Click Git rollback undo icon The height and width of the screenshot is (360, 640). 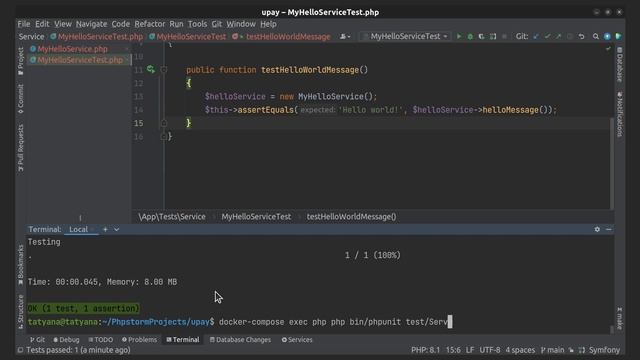coord(581,36)
